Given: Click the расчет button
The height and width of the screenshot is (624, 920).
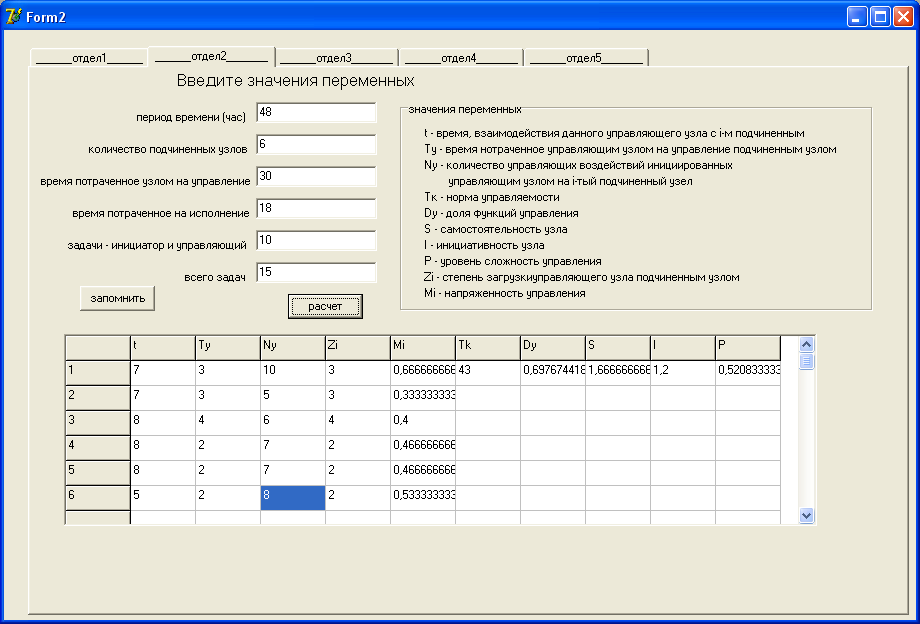Looking at the screenshot, I should point(325,306).
